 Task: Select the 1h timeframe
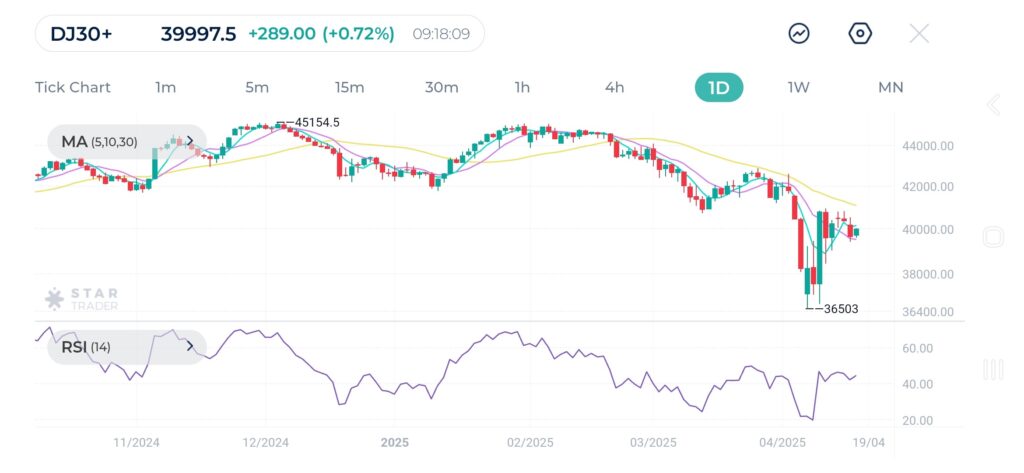(522, 87)
